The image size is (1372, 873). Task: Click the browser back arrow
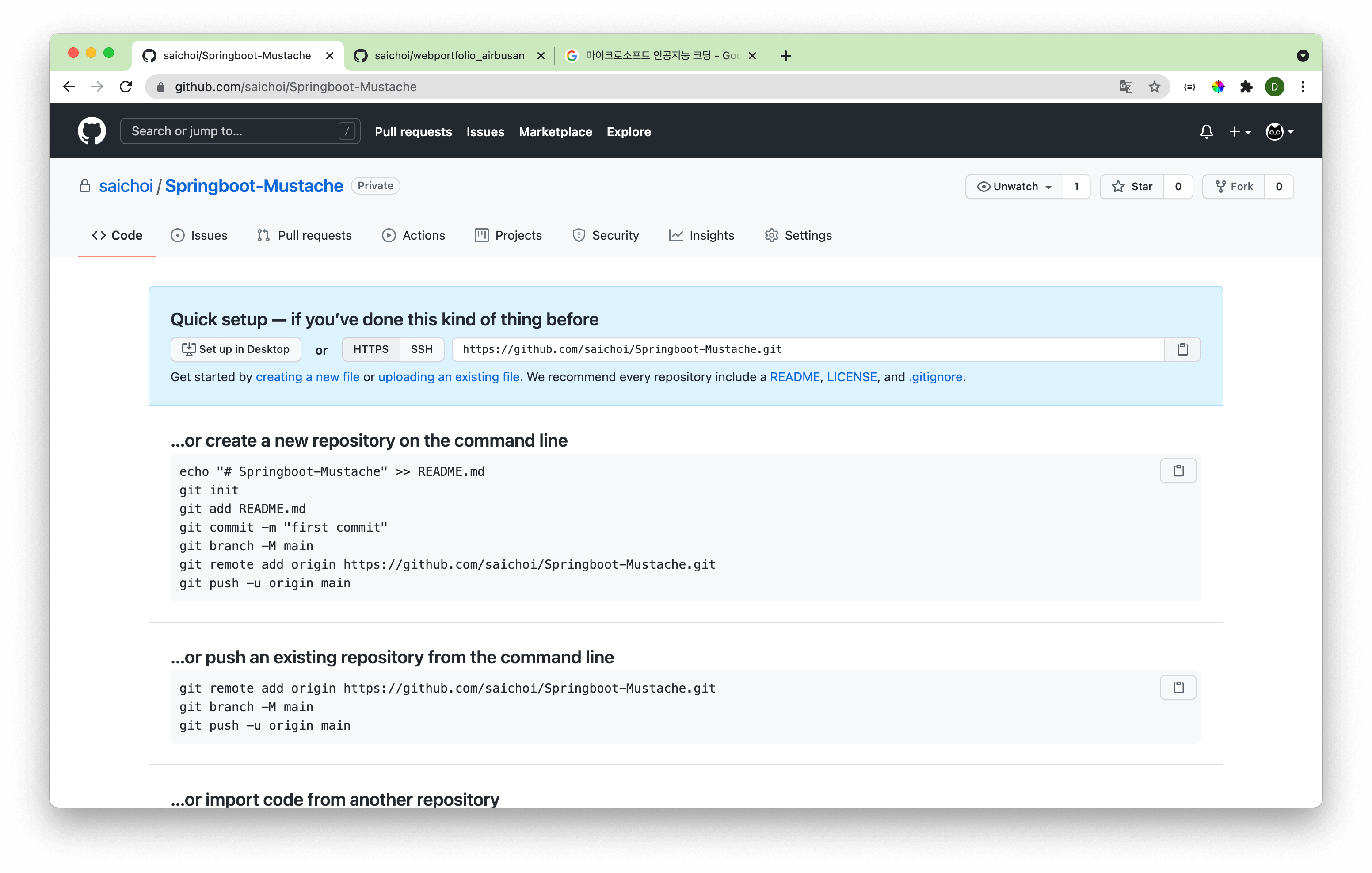tap(69, 87)
